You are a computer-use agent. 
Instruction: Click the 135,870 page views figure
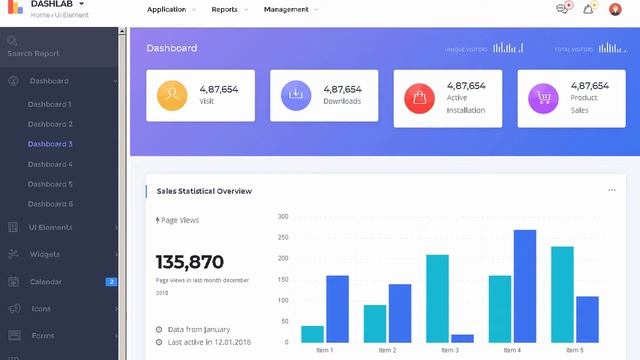point(190,262)
